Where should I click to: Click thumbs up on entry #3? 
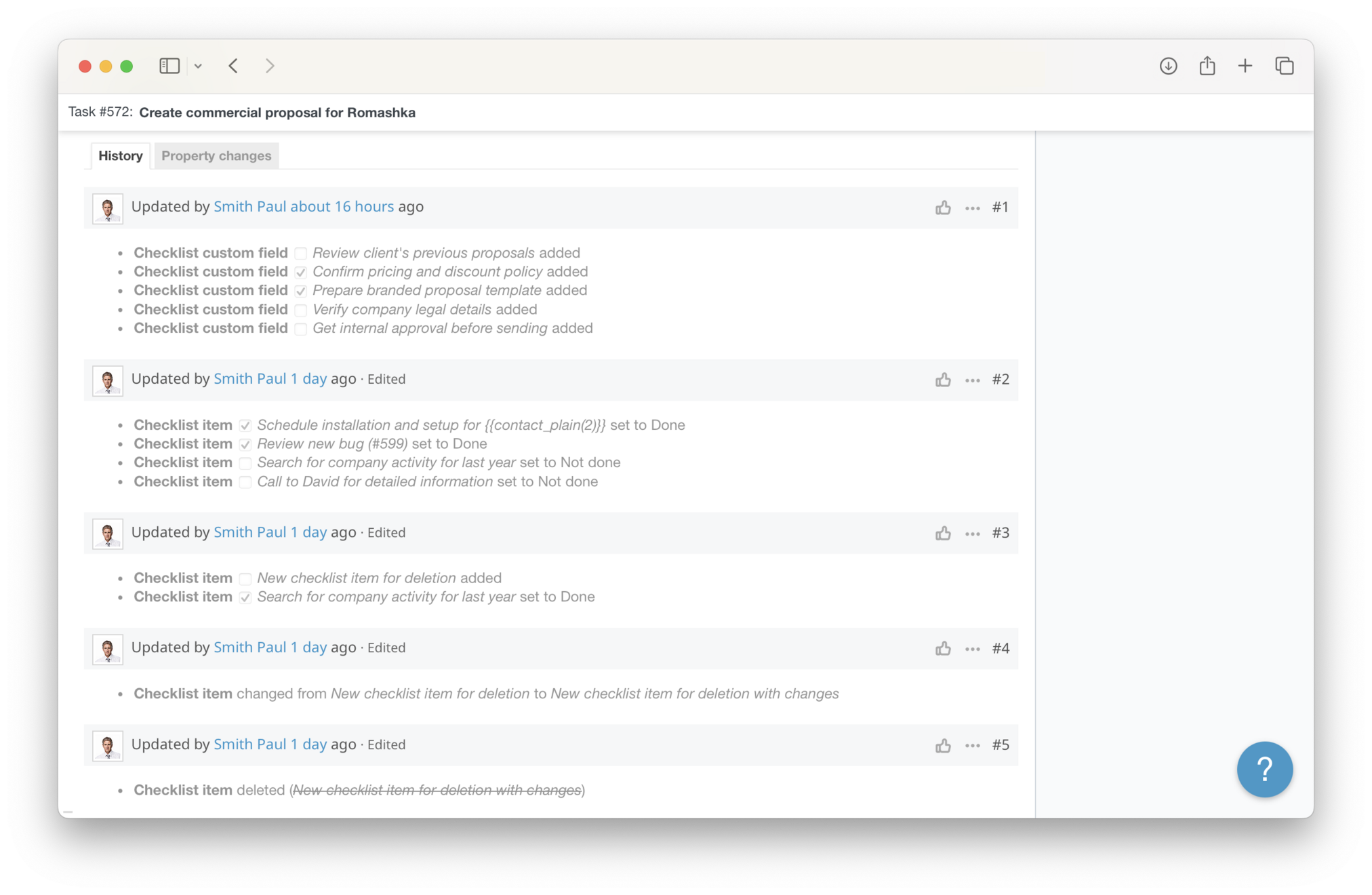(x=943, y=534)
